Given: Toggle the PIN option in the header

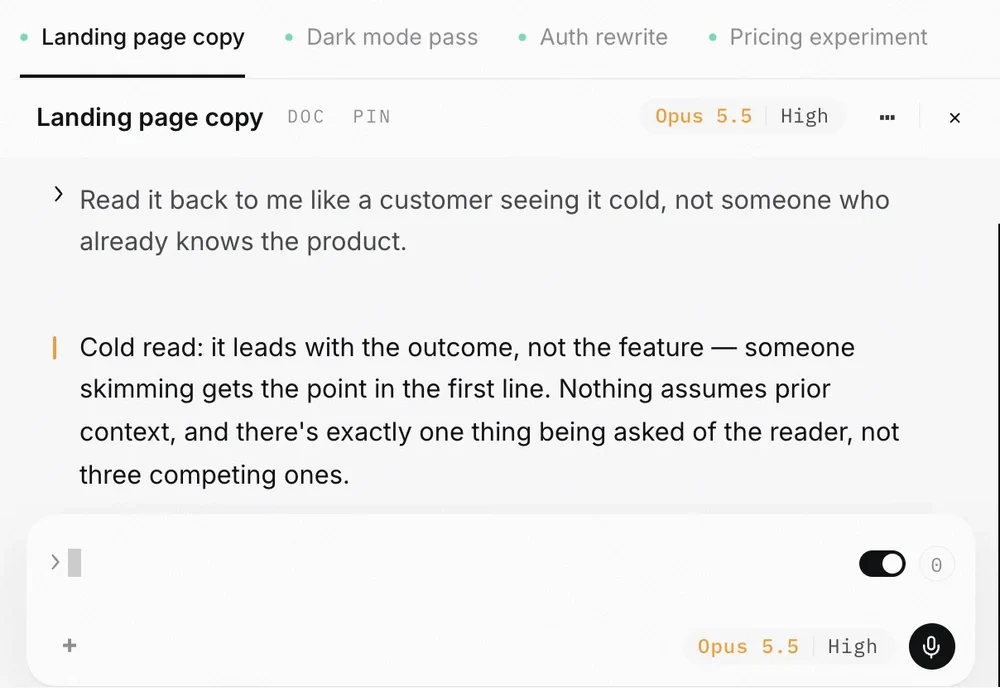Looking at the screenshot, I should (372, 117).
